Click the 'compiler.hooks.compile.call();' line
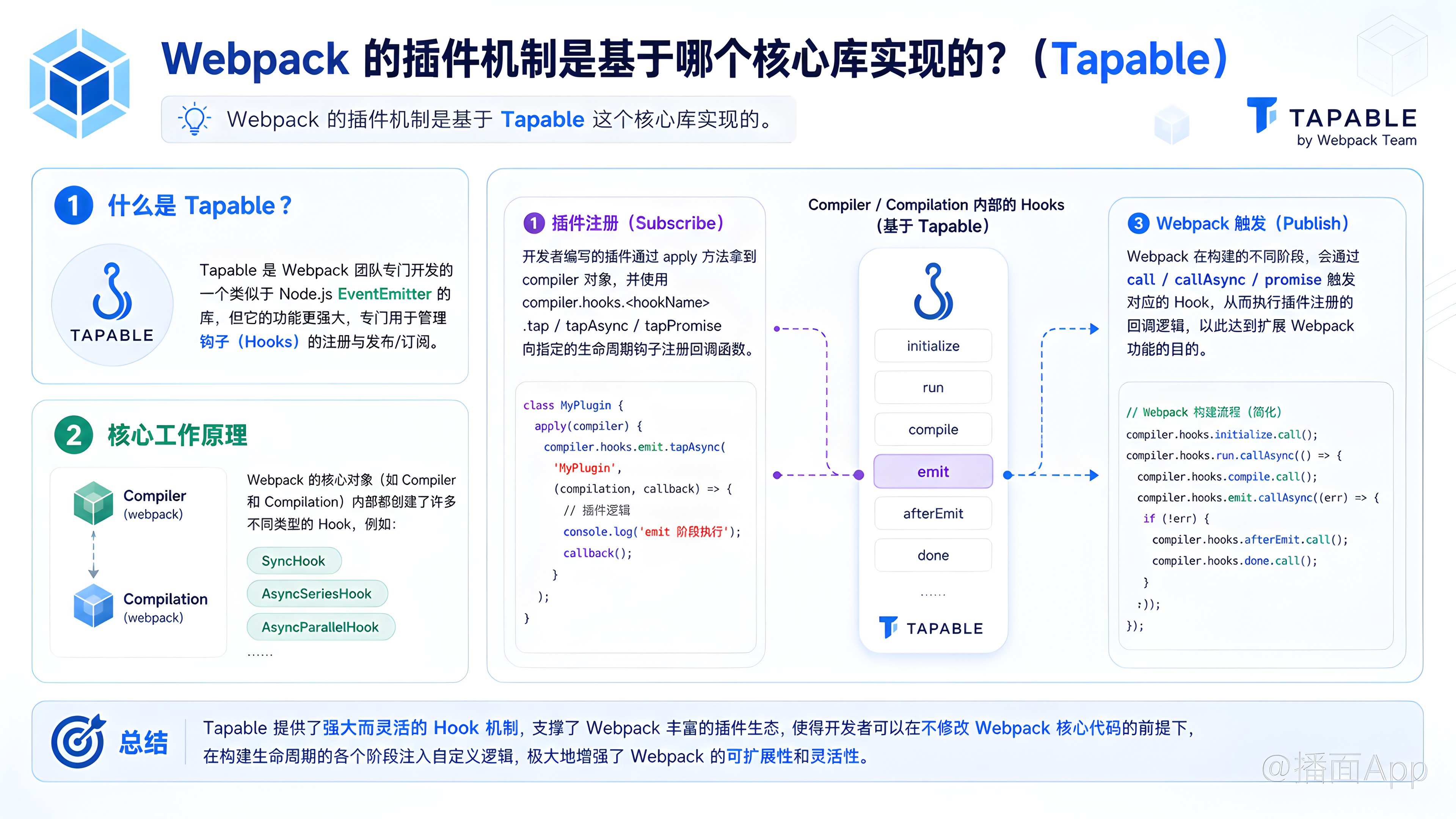1456x819 pixels. (1227, 477)
